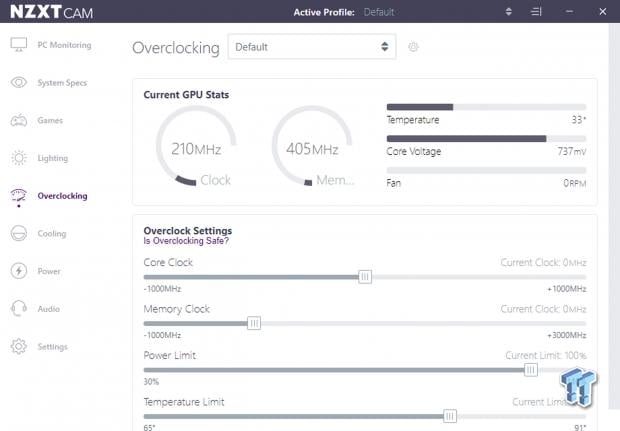620x431 pixels.
Task: Click the Audio headset icon
Action: pyautogui.click(x=19, y=308)
